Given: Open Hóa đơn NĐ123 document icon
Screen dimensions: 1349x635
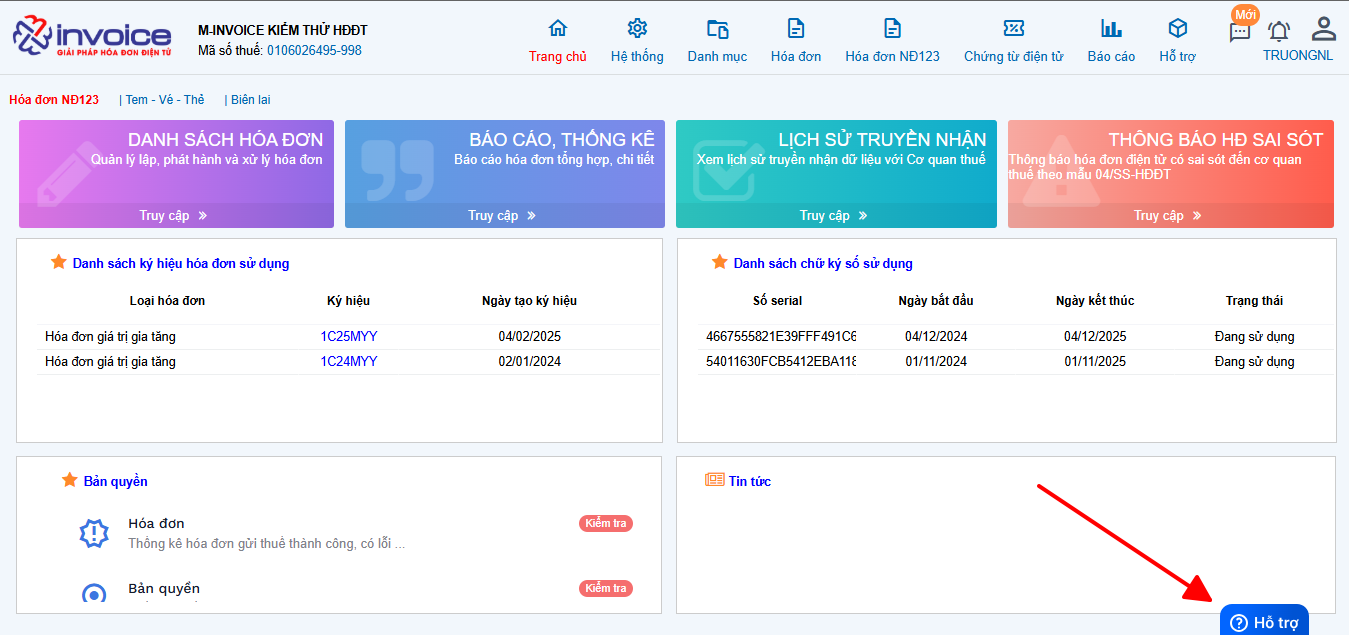Looking at the screenshot, I should pos(893,28).
